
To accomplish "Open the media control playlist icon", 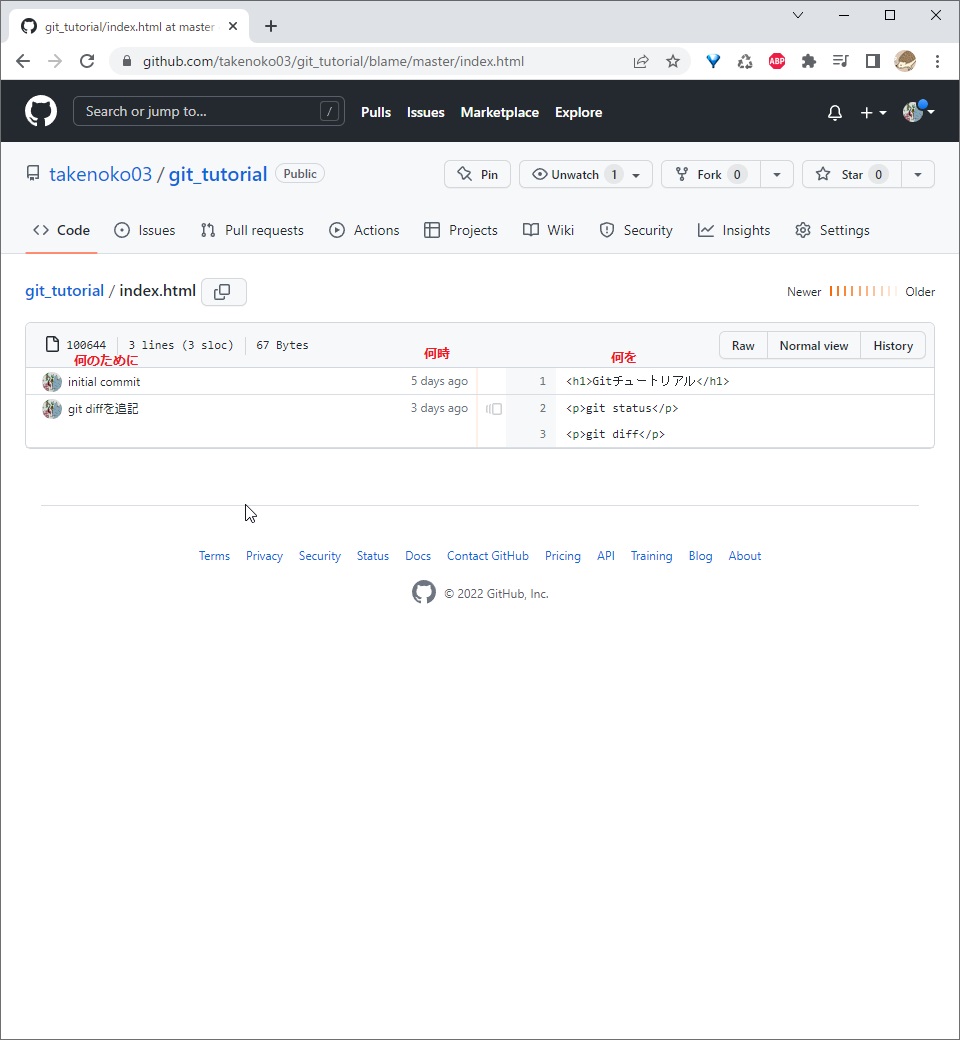I will click(841, 62).
